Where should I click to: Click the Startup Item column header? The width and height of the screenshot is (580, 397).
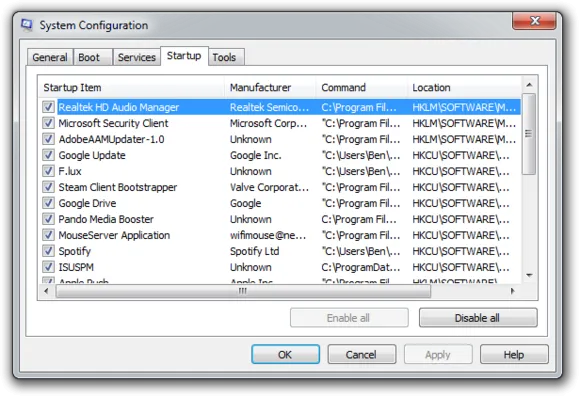tap(131, 88)
